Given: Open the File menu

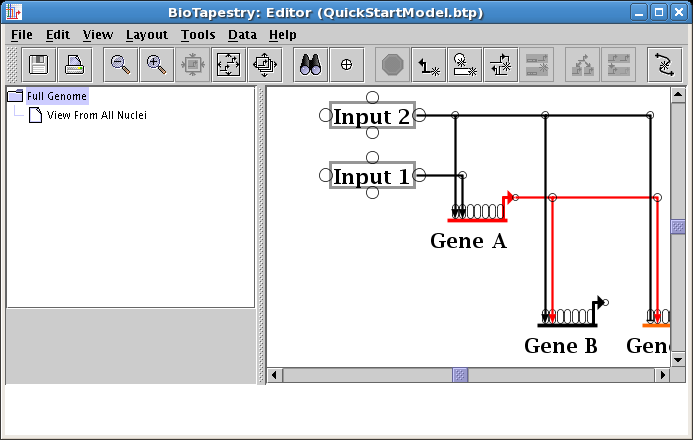Looking at the screenshot, I should click(21, 34).
